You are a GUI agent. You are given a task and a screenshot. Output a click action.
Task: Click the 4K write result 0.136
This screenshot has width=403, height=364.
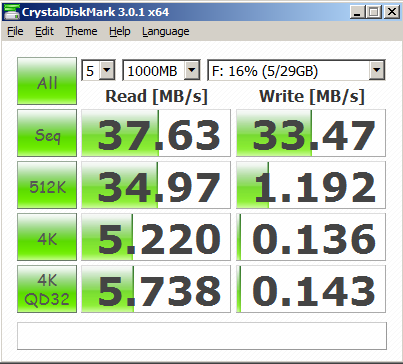click(311, 237)
